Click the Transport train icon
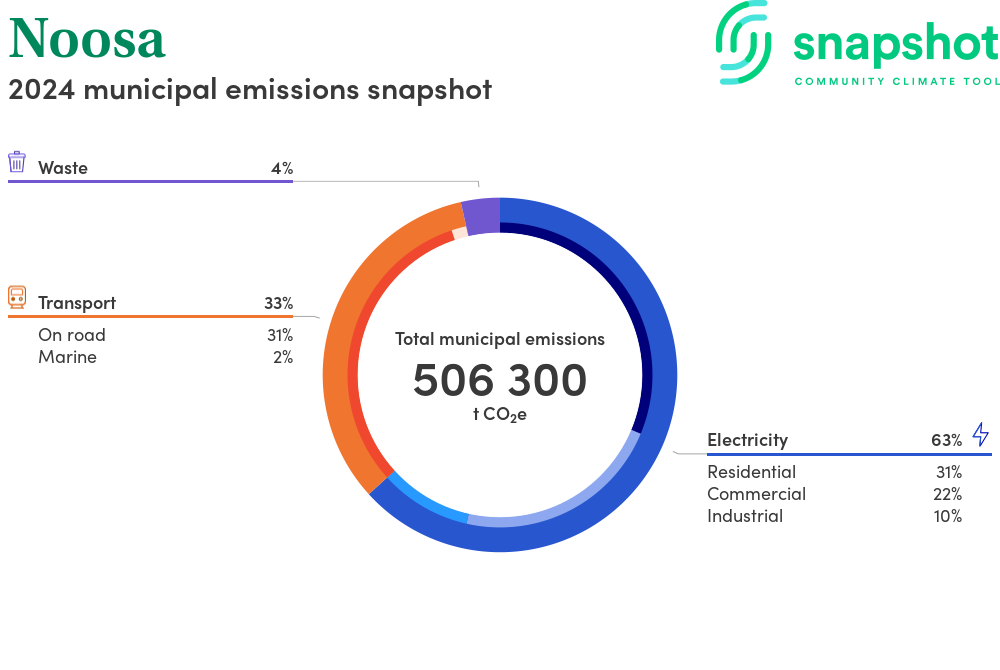The width and height of the screenshot is (1000, 670). click(x=17, y=297)
